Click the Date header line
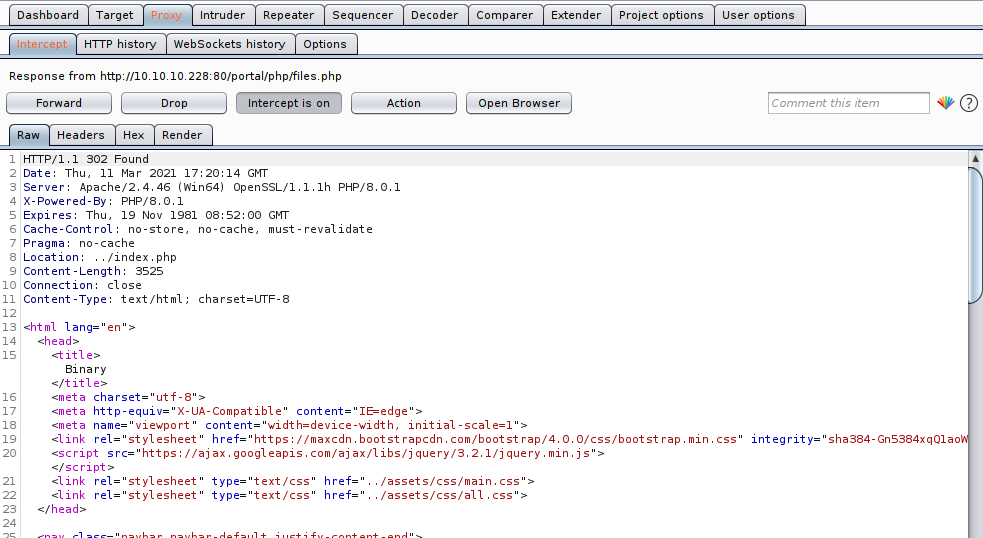The width and height of the screenshot is (983, 538). pyautogui.click(x=145, y=173)
